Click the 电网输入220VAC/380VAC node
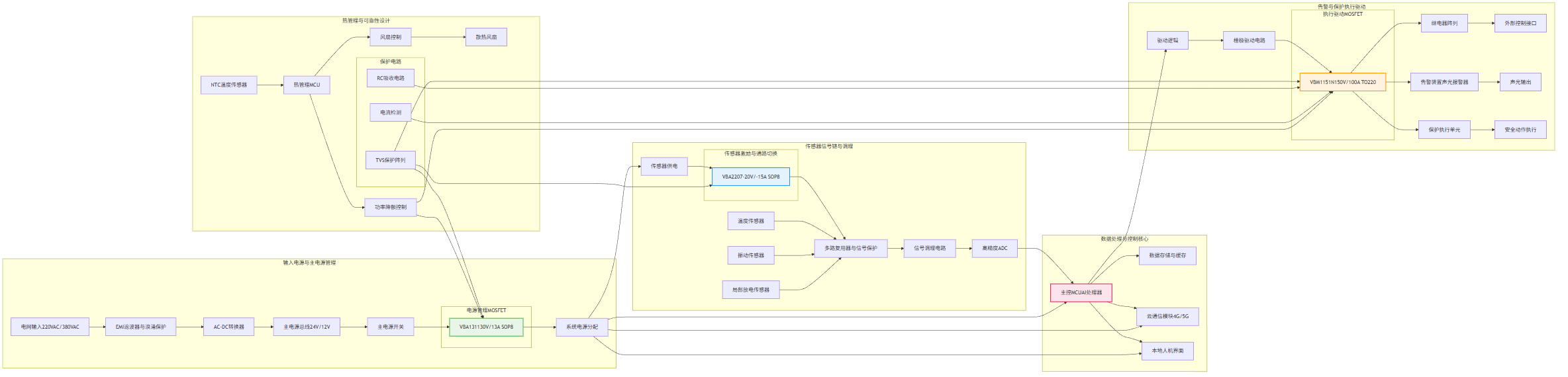Image resolution: width=1568 pixels, height=377 pixels. point(50,327)
